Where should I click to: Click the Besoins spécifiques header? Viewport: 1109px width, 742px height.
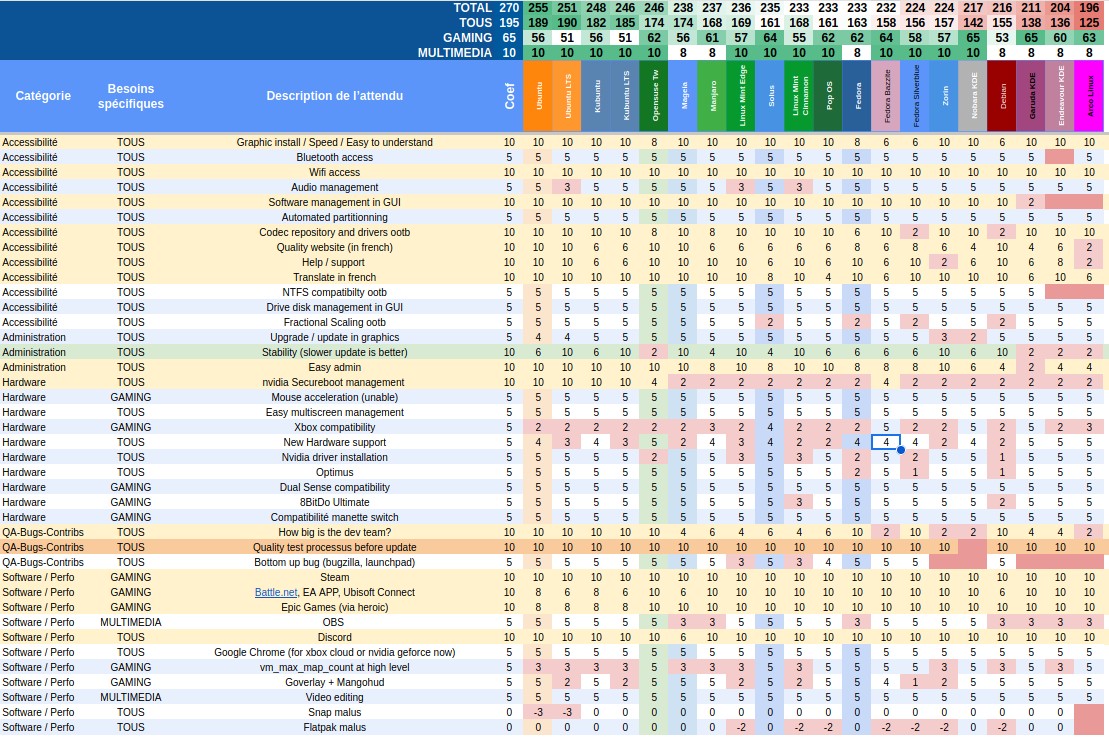pos(130,96)
